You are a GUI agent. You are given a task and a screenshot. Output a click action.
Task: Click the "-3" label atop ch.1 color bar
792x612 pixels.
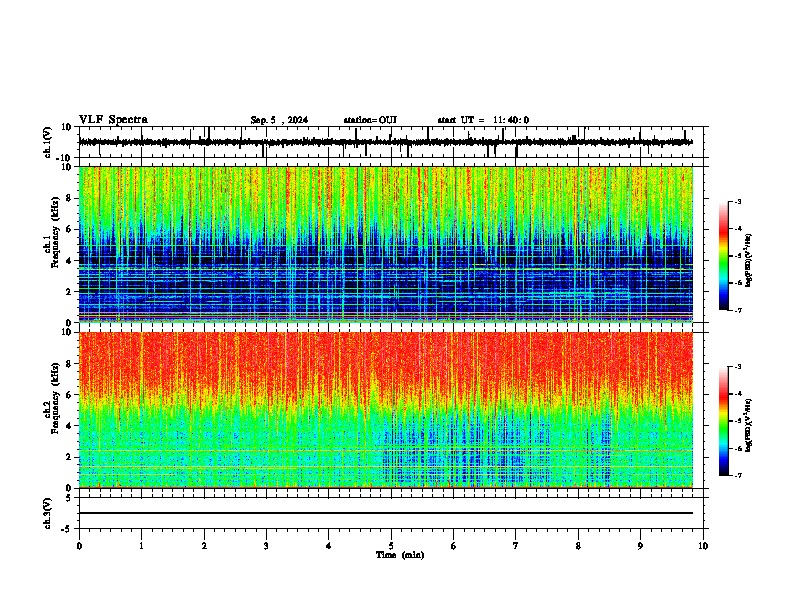click(737, 201)
